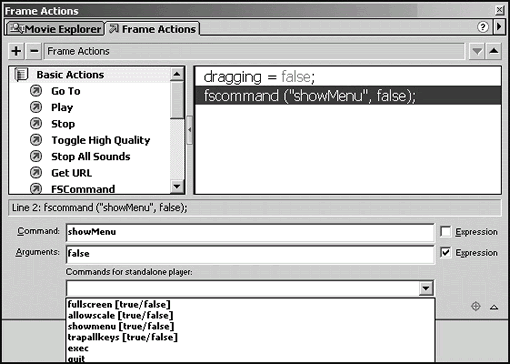Click the plus add action button

[16, 51]
